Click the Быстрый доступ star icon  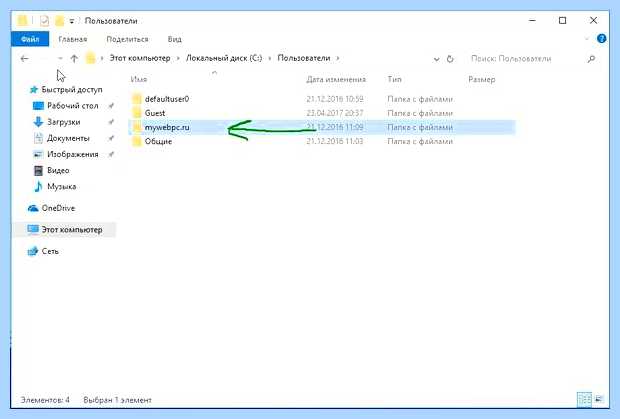[x=33, y=90]
